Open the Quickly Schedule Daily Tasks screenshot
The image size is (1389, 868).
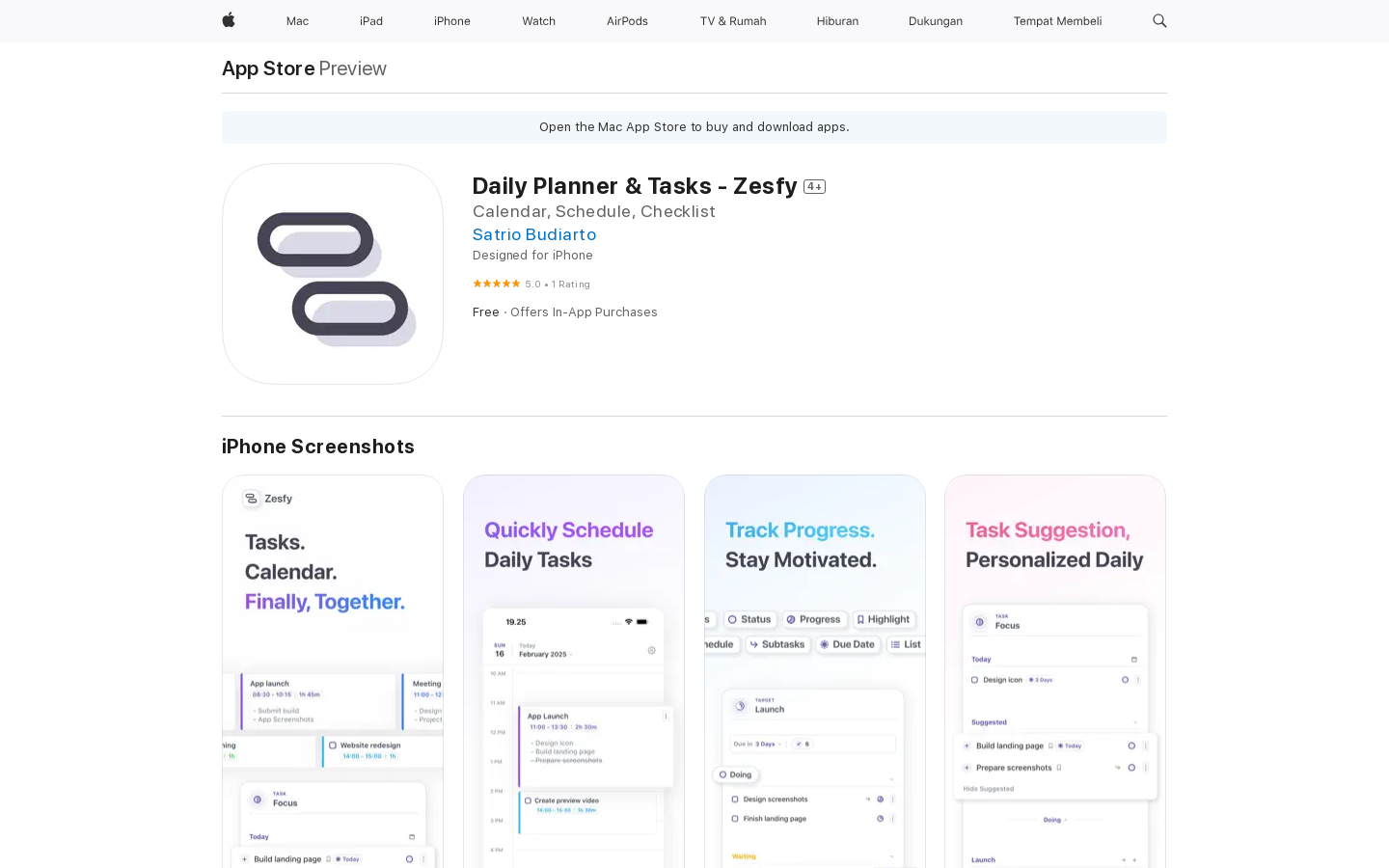coord(574,671)
